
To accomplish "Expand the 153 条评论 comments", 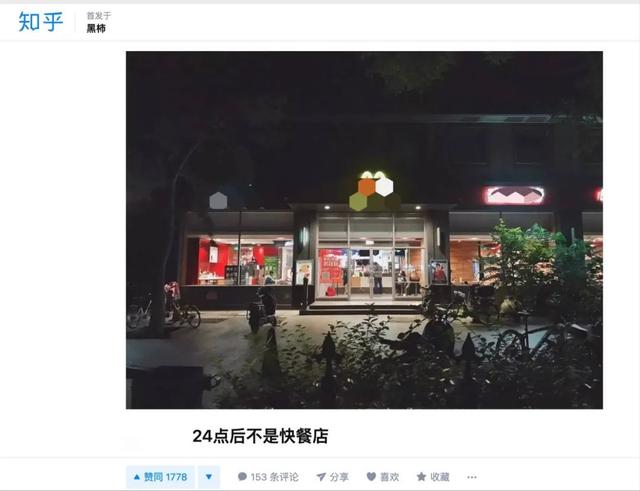I will (x=268, y=477).
